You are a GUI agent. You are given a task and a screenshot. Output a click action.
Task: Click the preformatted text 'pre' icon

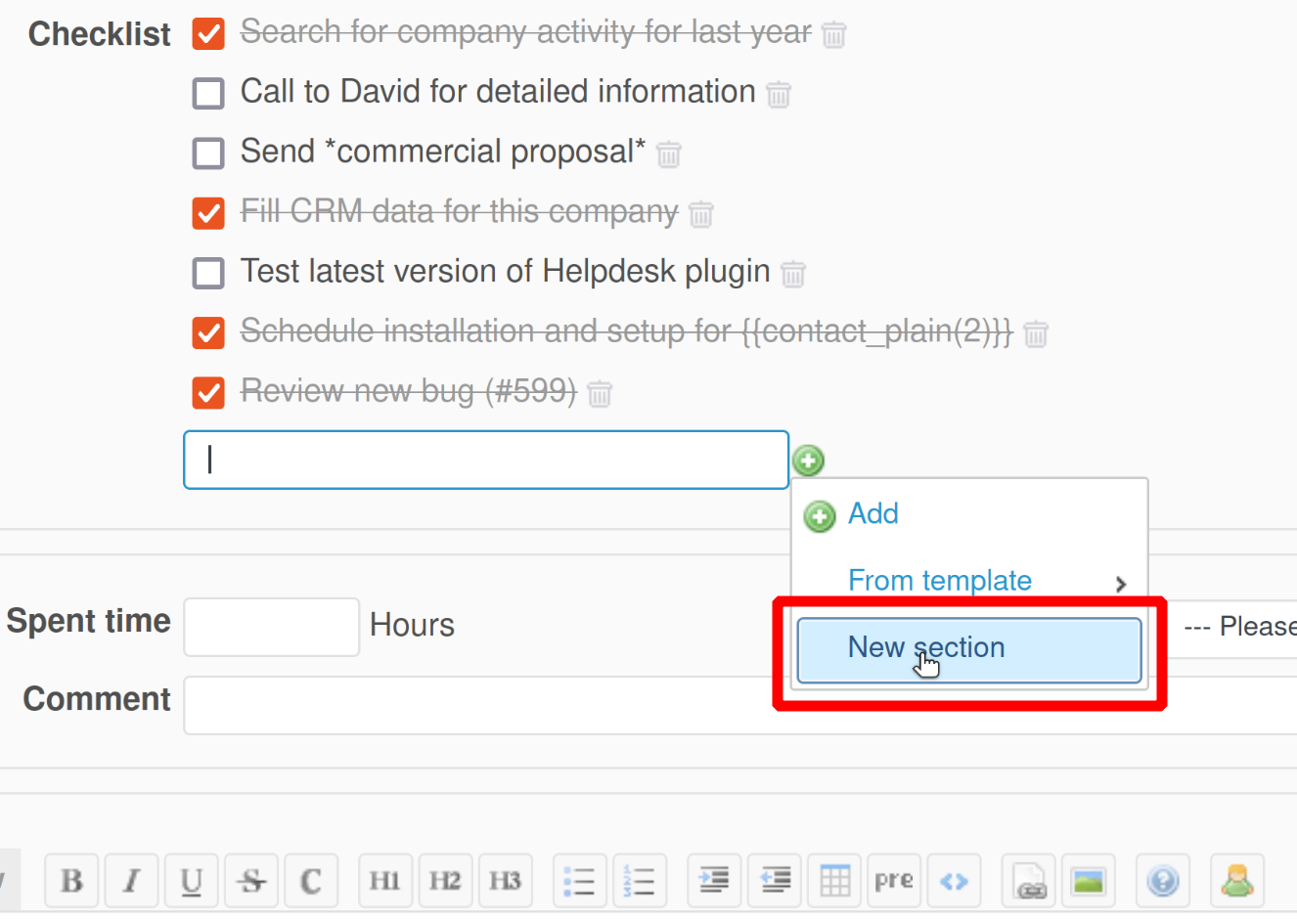(x=893, y=880)
